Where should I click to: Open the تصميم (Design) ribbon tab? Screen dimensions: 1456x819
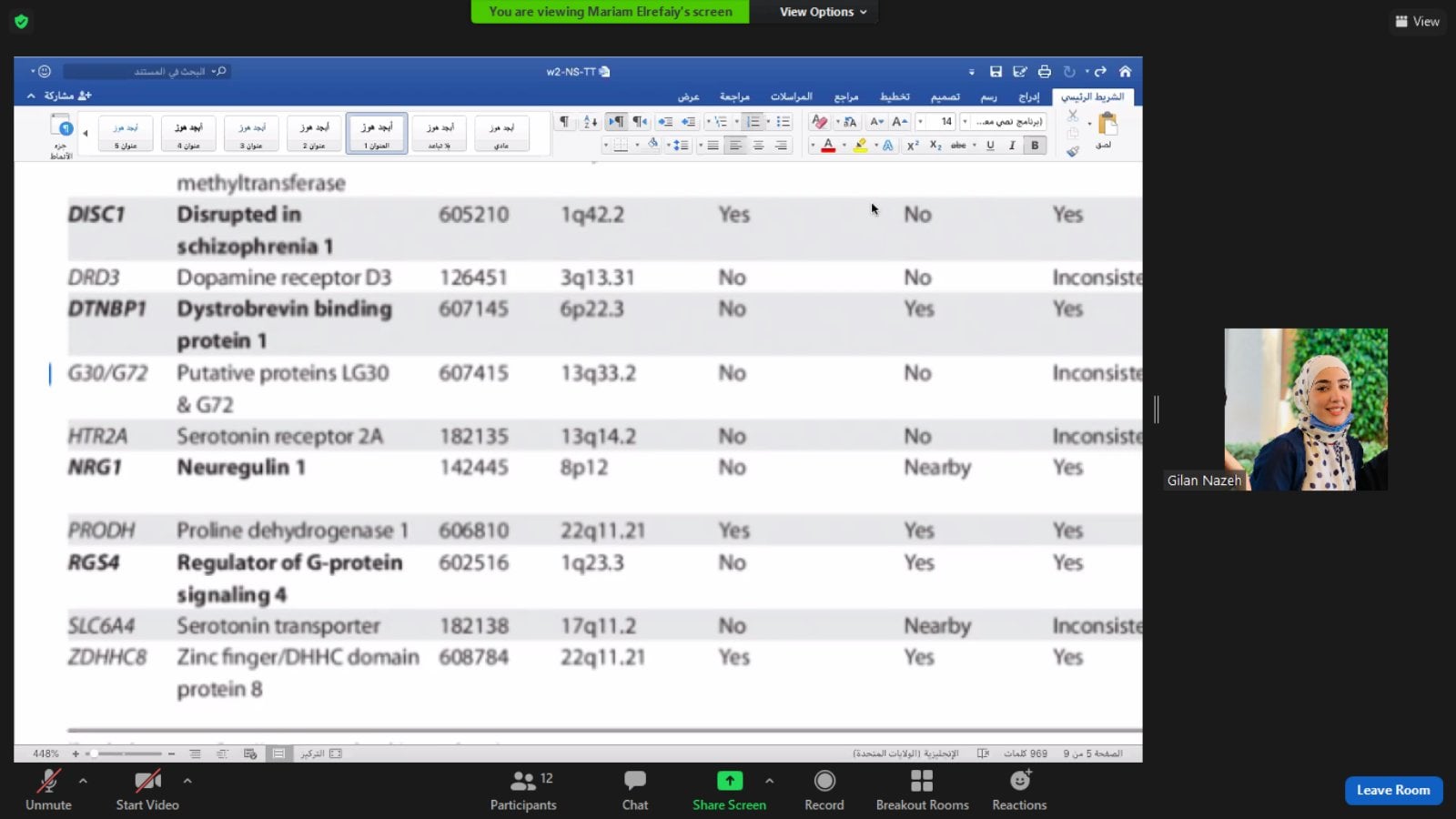coord(945,96)
